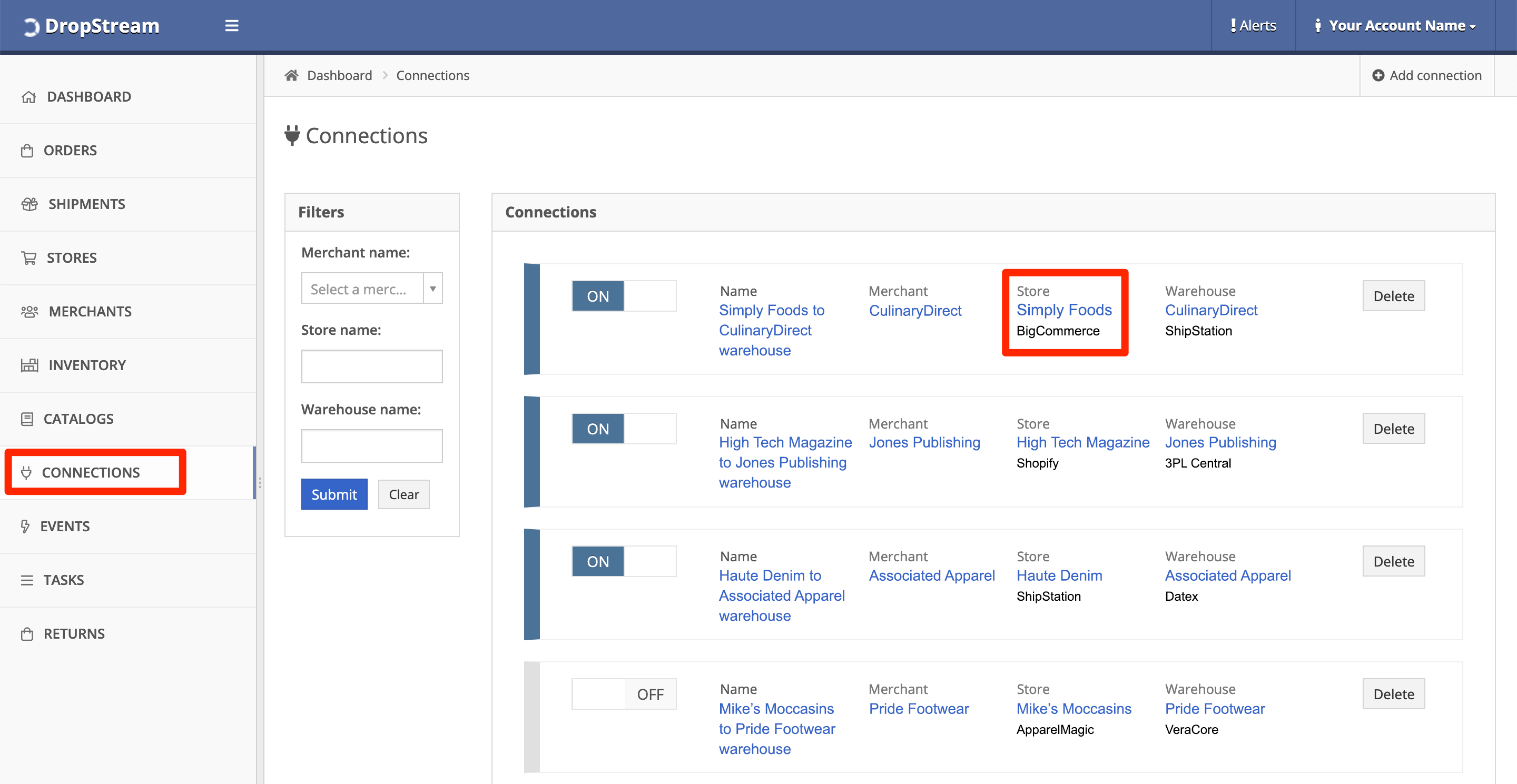1517x784 pixels.
Task: Turn off the Simply Foods connection toggle
Action: tap(623, 296)
